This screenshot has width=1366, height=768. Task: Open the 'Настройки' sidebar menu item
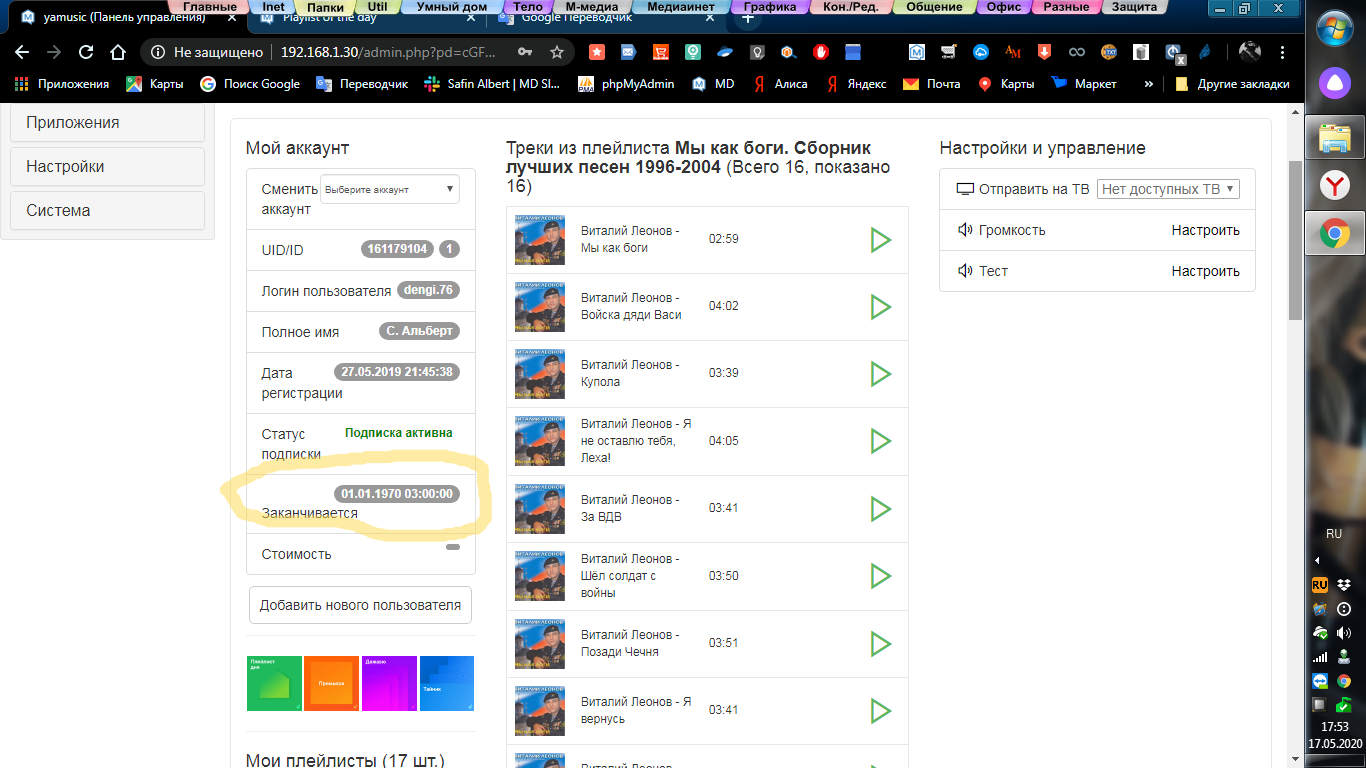click(x=108, y=167)
